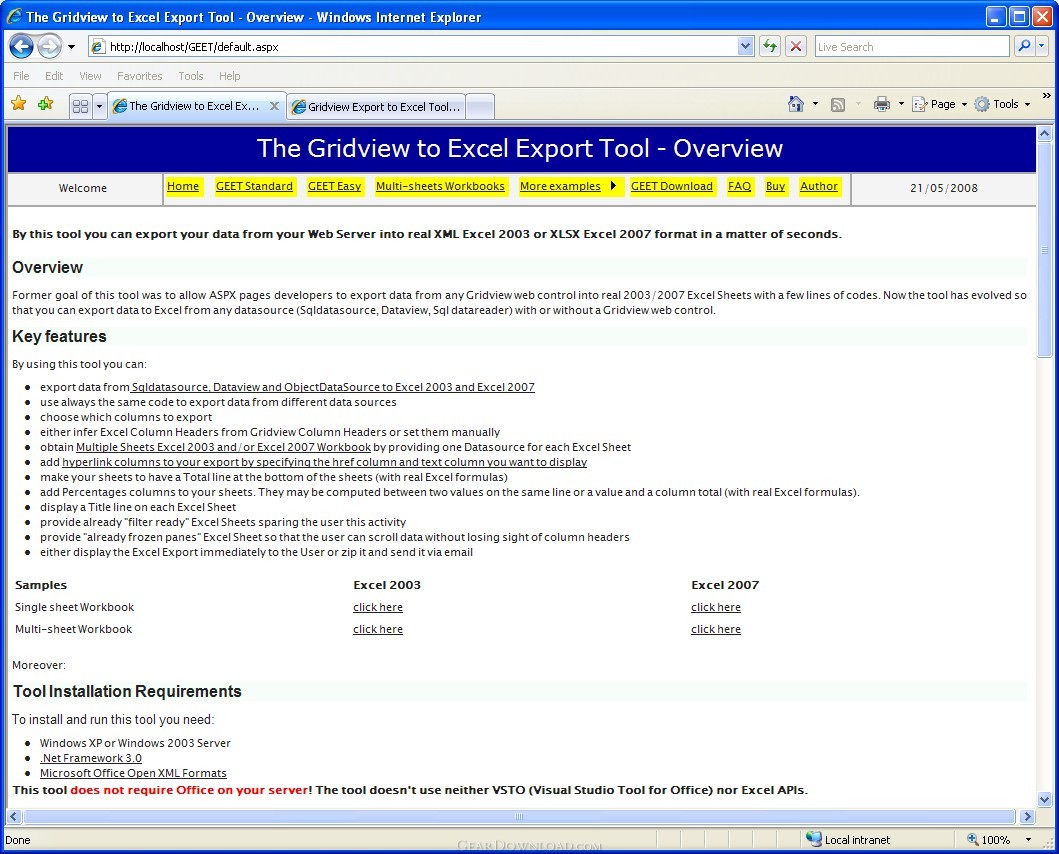
Task: Go back with the Back arrow button
Action: pyautogui.click(x=21, y=47)
